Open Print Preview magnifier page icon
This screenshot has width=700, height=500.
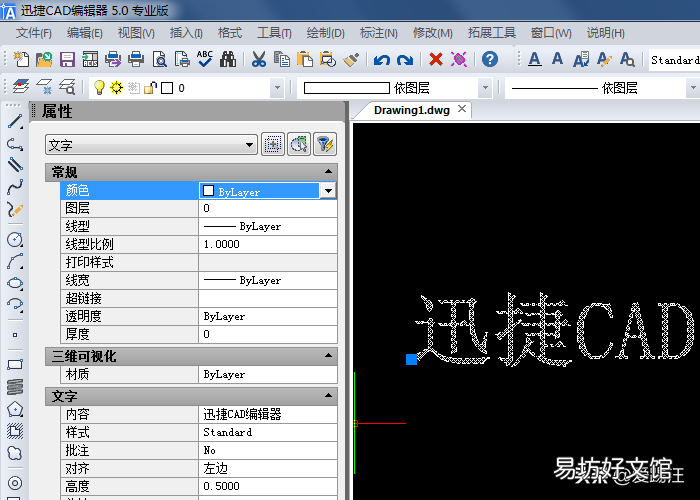pyautogui.click(x=159, y=59)
